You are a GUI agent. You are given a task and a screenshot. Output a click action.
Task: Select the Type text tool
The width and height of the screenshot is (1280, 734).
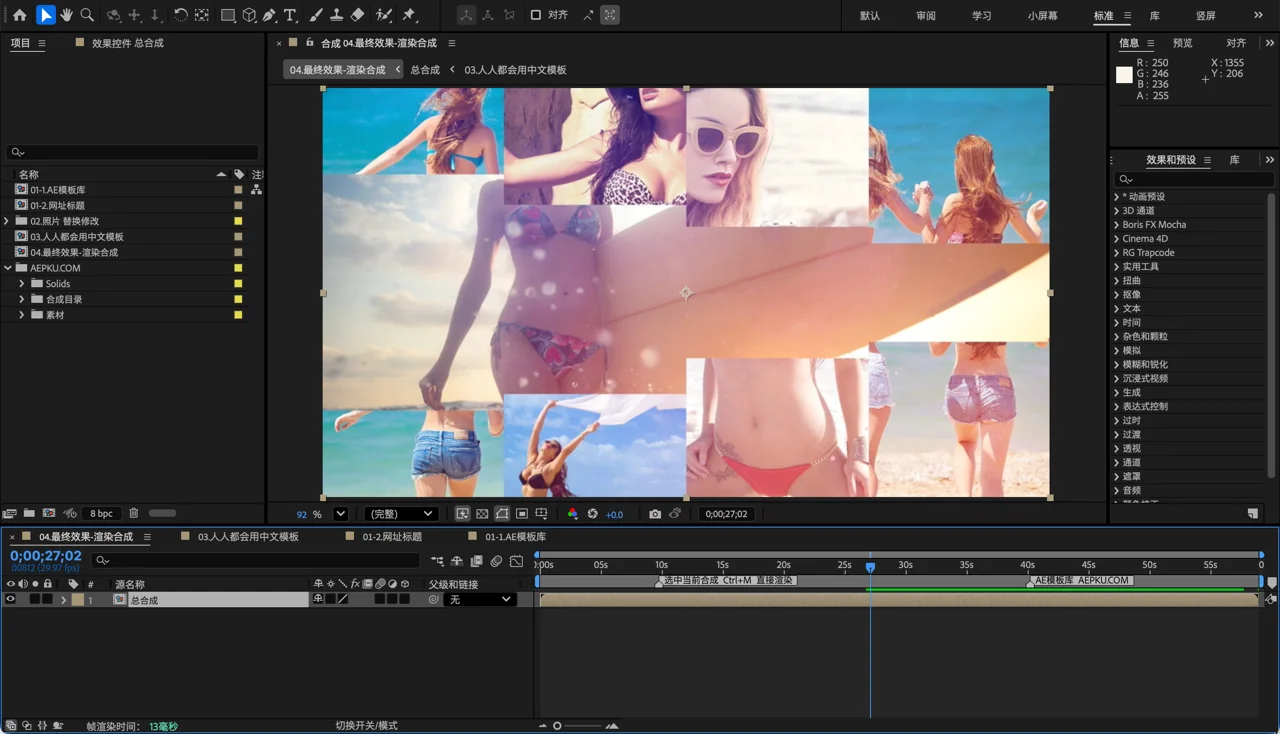[290, 15]
